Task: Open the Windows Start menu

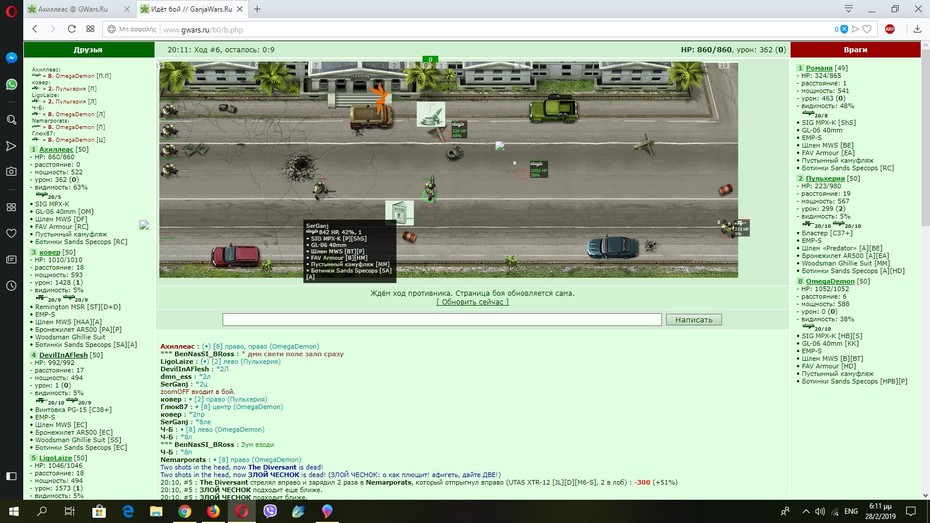Action: click(x=13, y=511)
